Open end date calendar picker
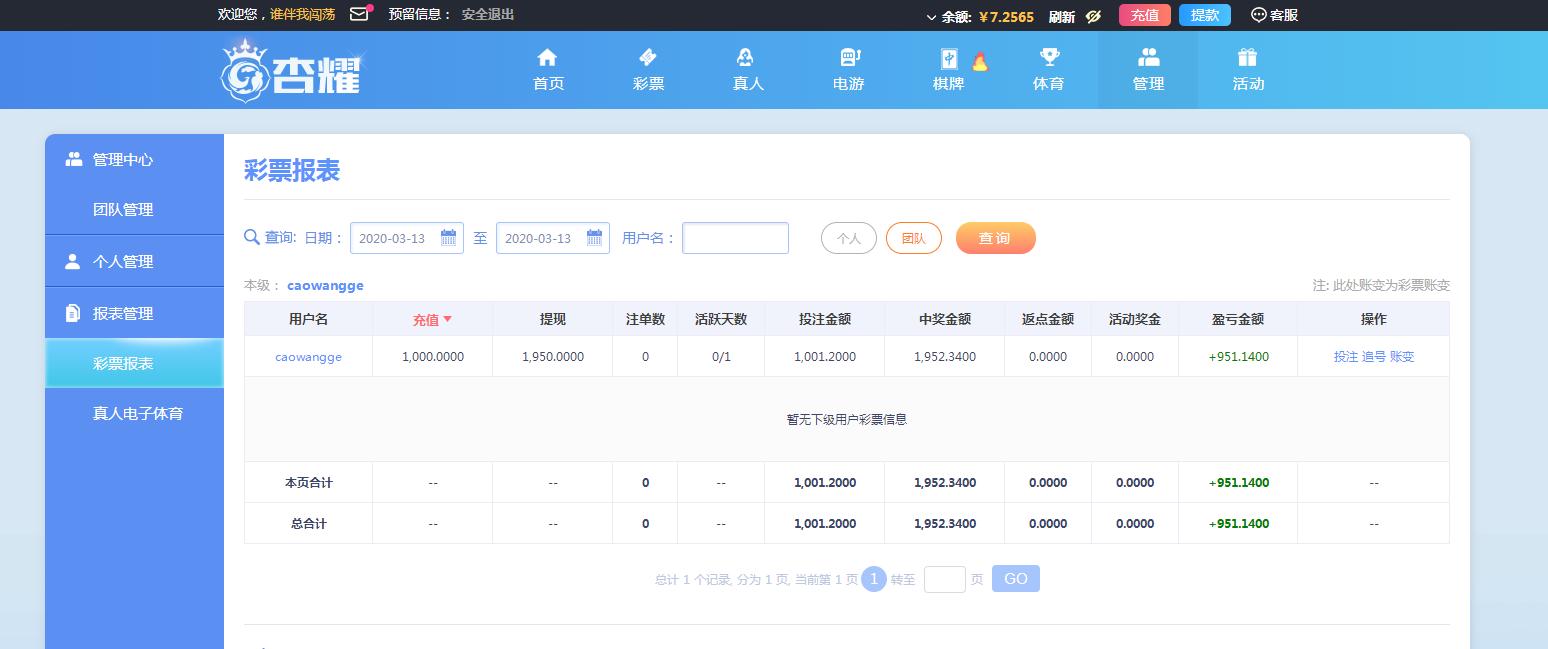 coord(594,238)
